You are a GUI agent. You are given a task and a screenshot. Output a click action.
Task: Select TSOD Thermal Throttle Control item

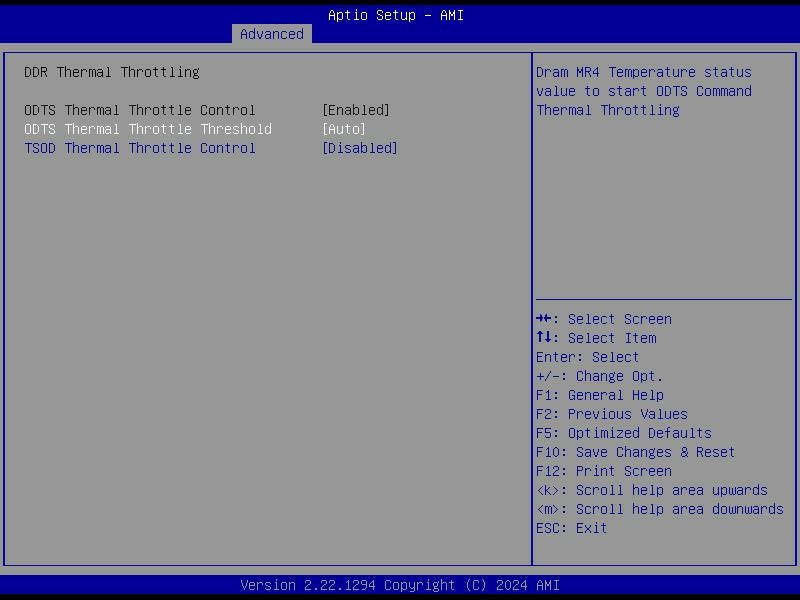140,148
